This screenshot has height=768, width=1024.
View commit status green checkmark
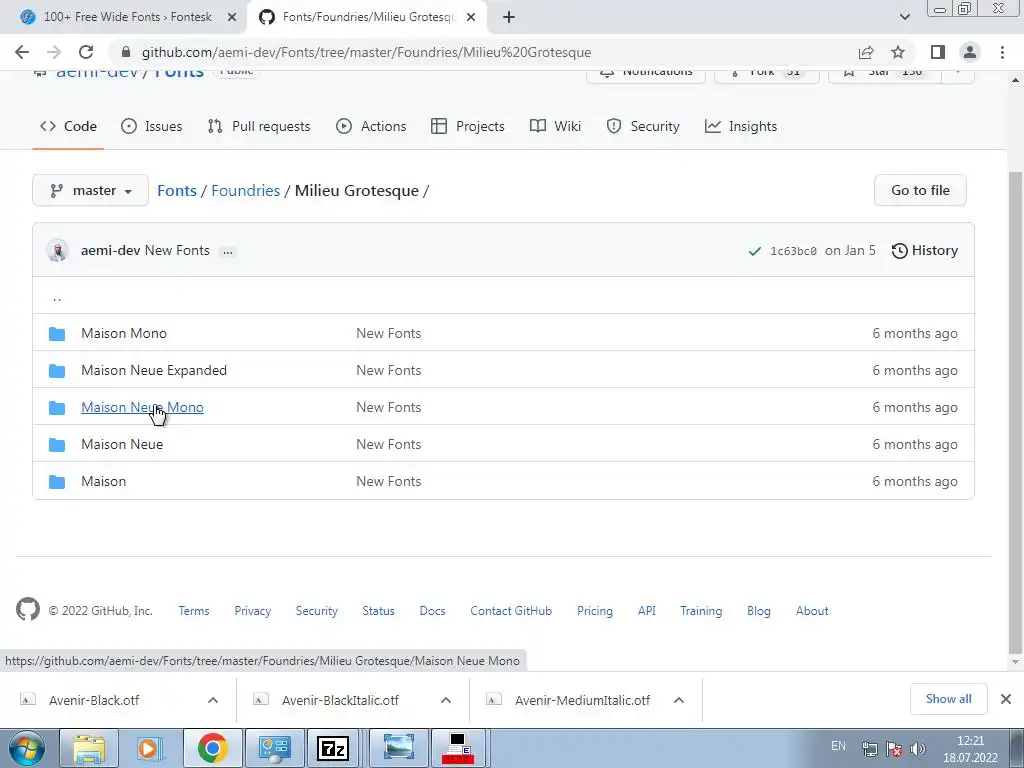click(754, 251)
